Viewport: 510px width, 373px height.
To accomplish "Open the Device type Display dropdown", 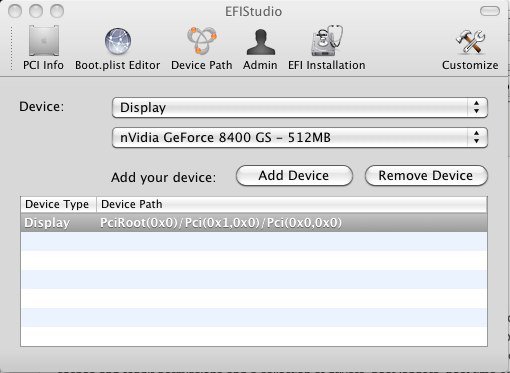I will [300, 108].
